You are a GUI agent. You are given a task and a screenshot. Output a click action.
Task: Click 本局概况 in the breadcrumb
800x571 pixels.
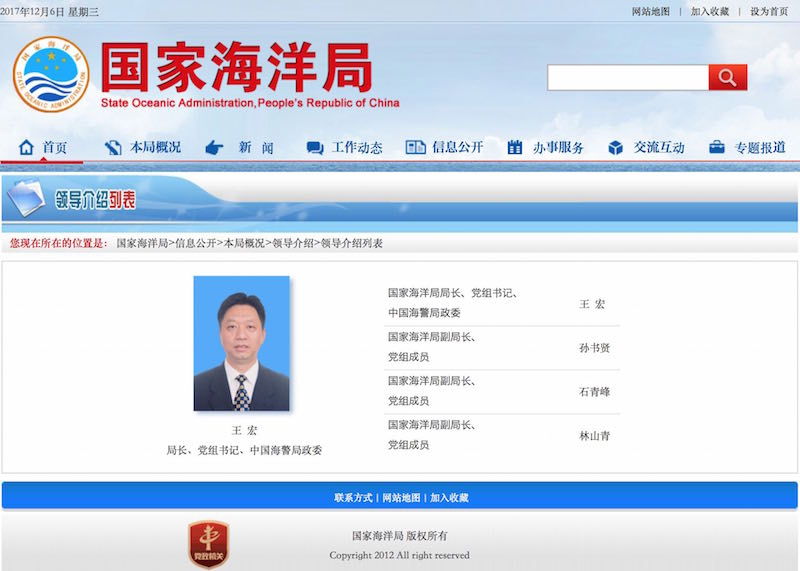coord(244,243)
